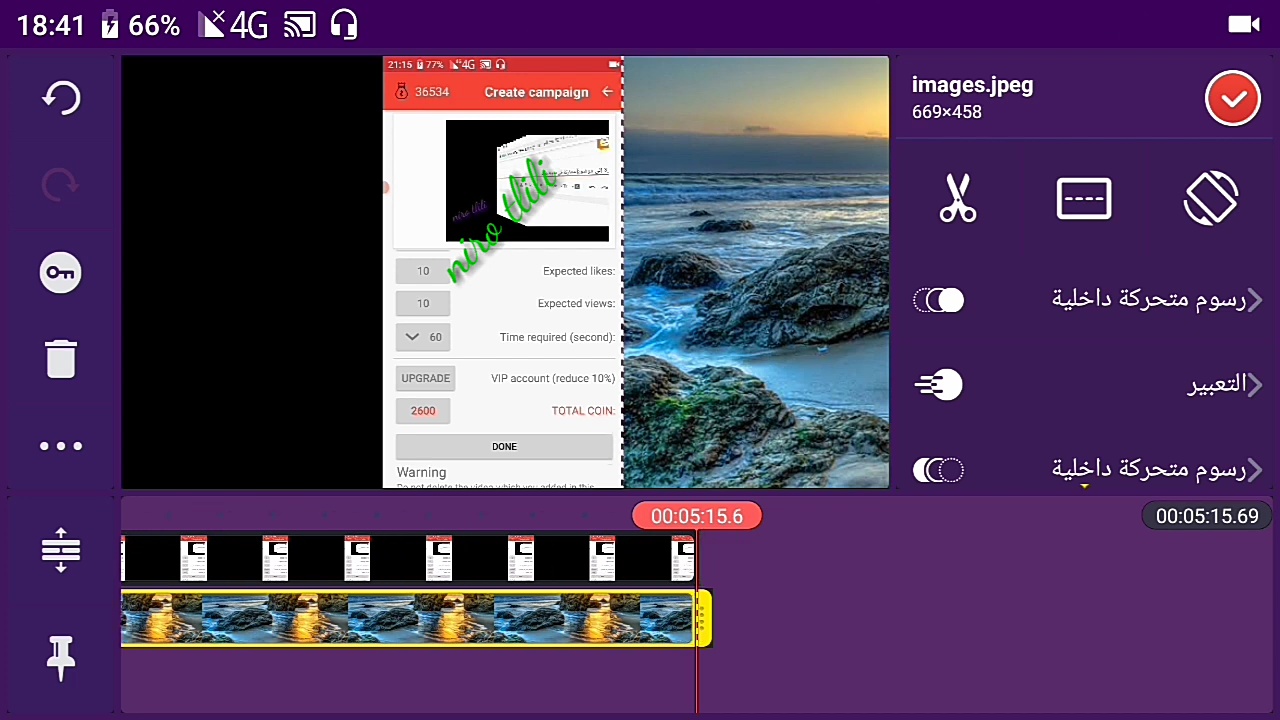Tap the headphones status bar icon

pyautogui.click(x=344, y=25)
